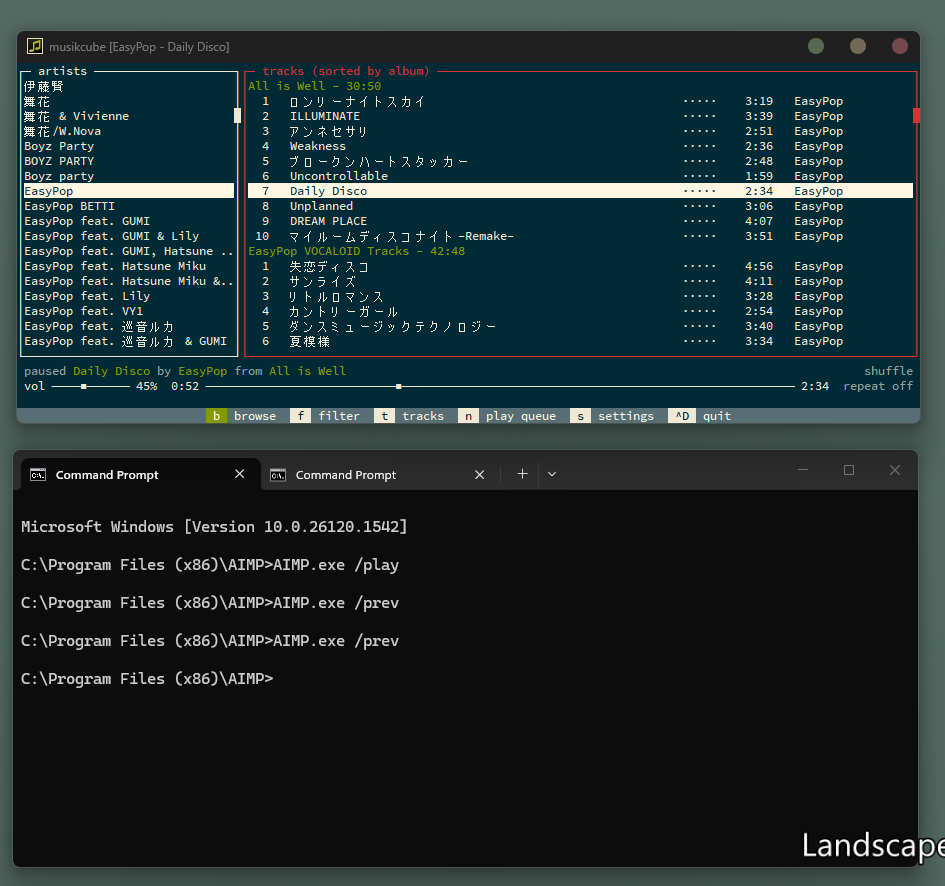Select the uppercase BOYZ PARTY artist
945x886 pixels.
click(x=129, y=161)
